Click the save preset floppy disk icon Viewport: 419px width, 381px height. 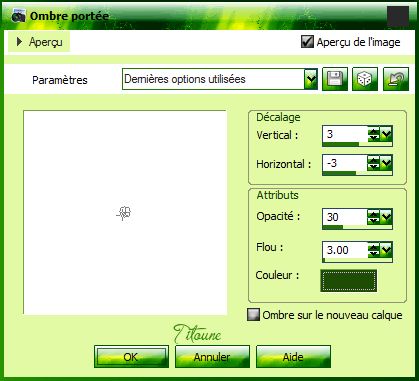[335, 79]
